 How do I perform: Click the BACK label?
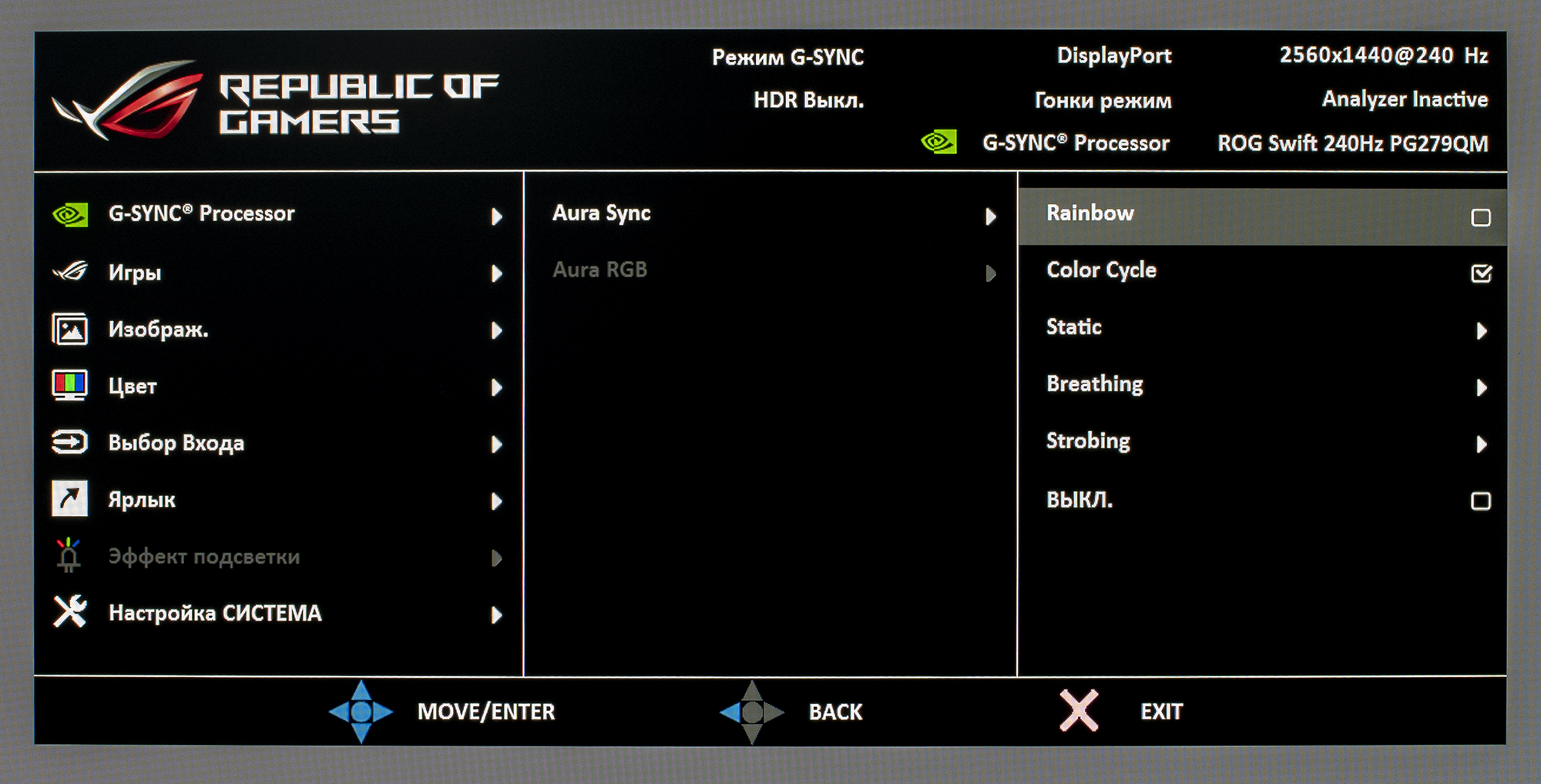point(835,712)
